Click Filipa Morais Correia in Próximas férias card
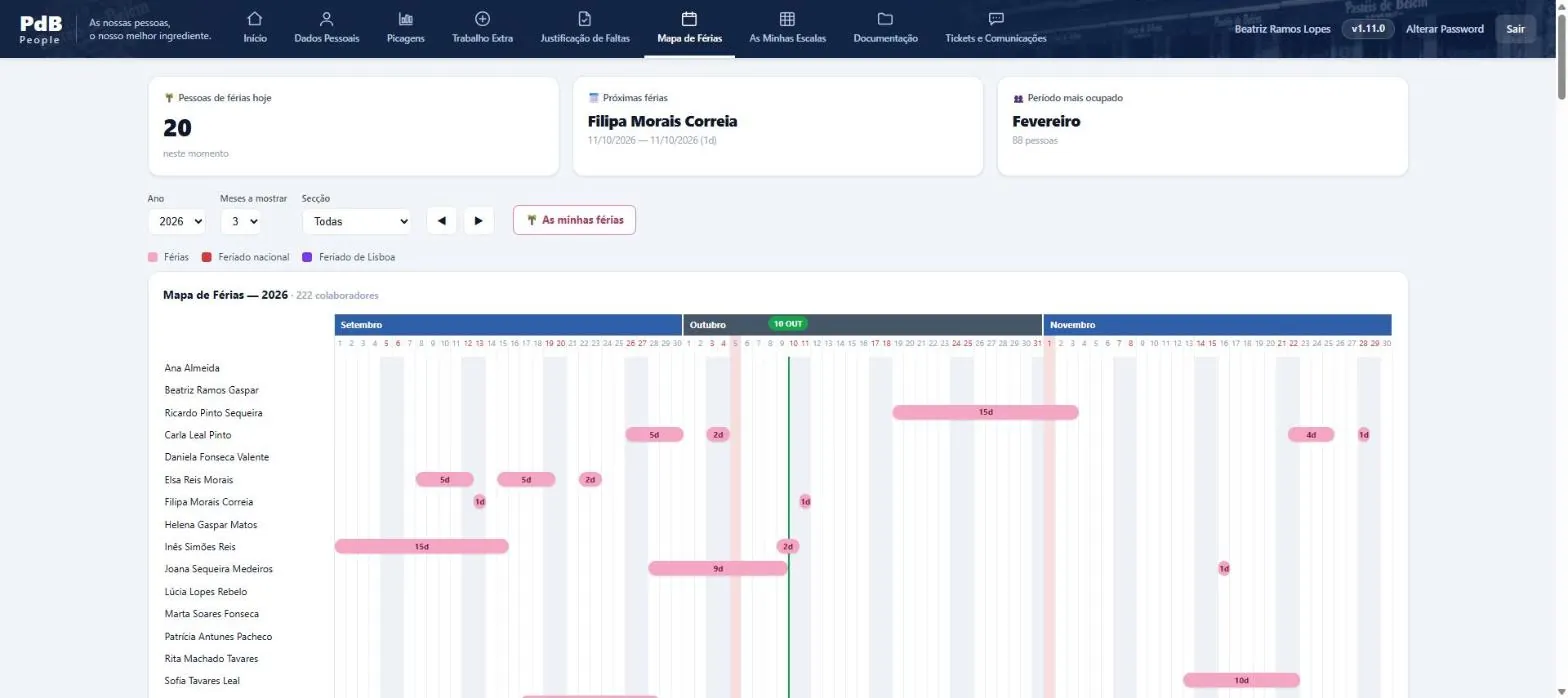1568x698 pixels. pyautogui.click(x=663, y=121)
